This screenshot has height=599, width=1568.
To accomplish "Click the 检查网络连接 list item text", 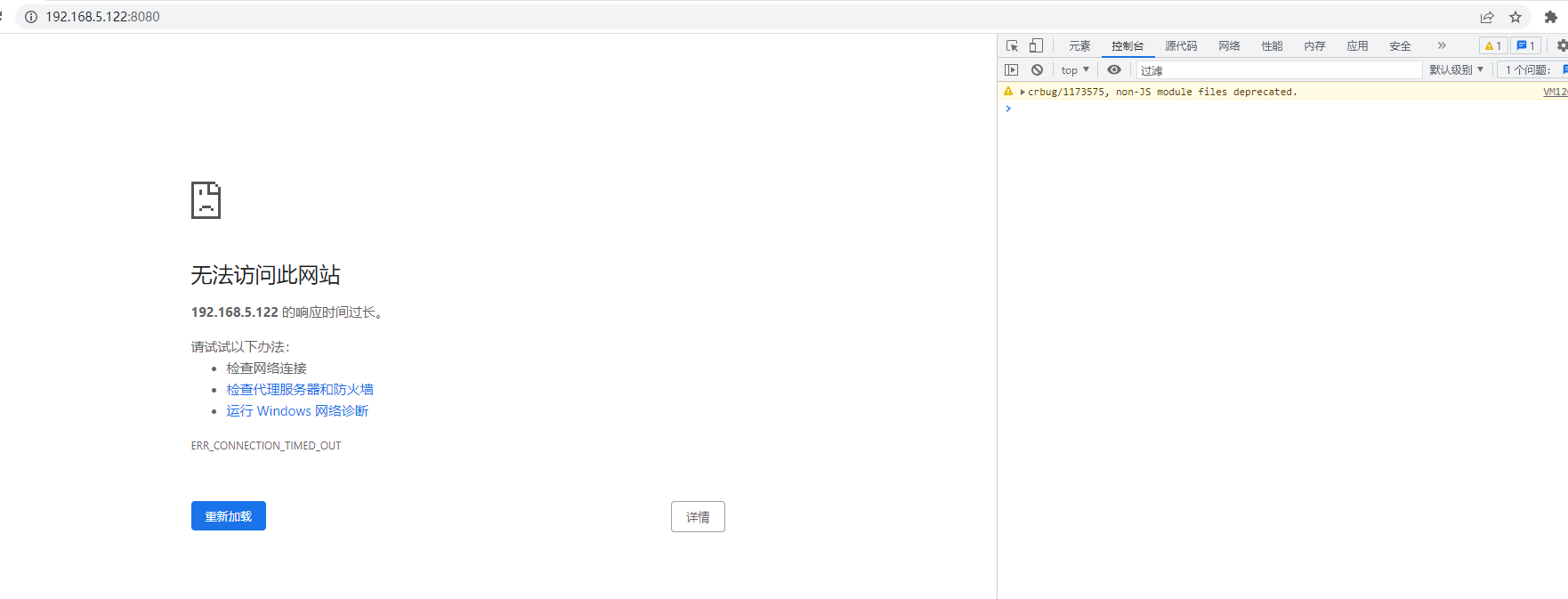I will (x=266, y=368).
